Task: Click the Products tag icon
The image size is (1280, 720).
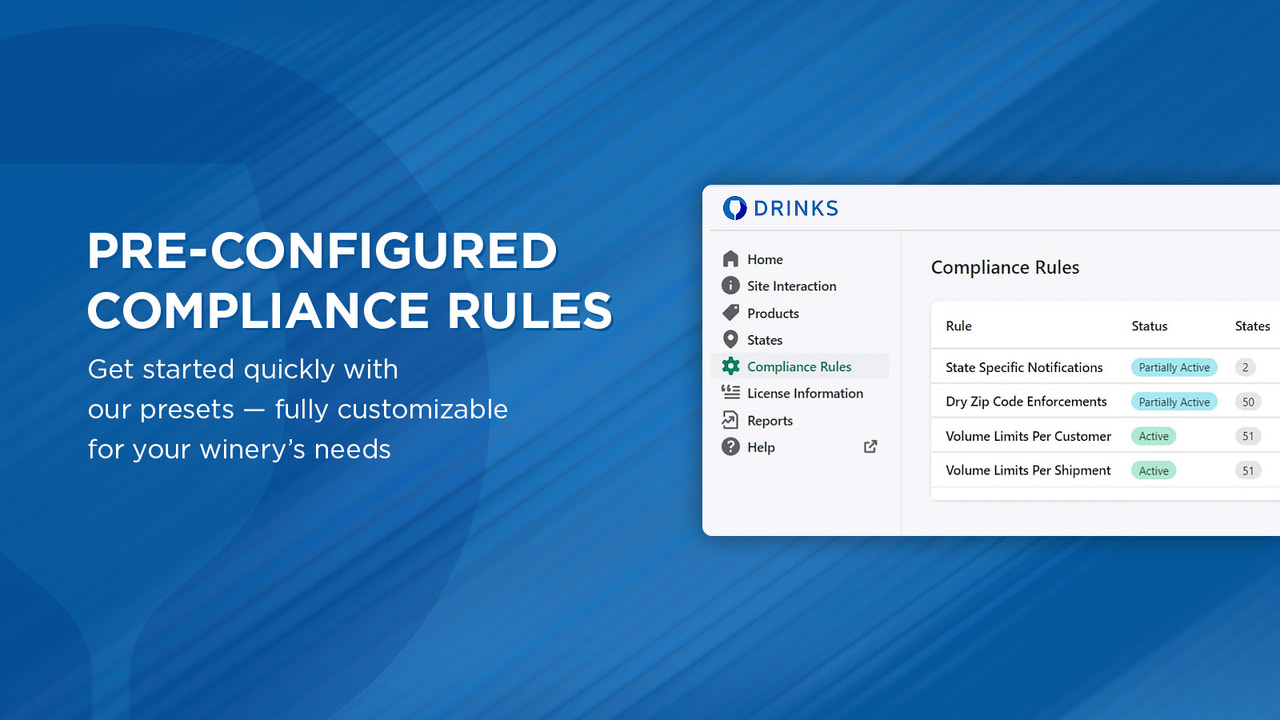Action: point(729,312)
